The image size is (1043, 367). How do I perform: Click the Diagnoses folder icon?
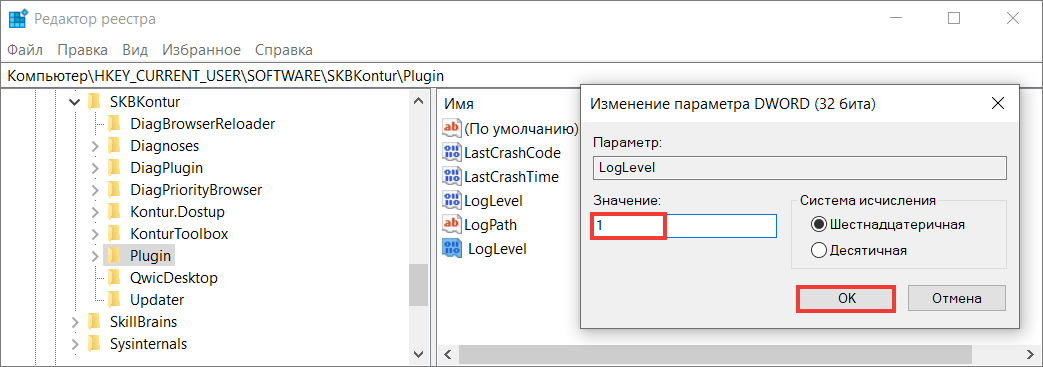point(115,146)
